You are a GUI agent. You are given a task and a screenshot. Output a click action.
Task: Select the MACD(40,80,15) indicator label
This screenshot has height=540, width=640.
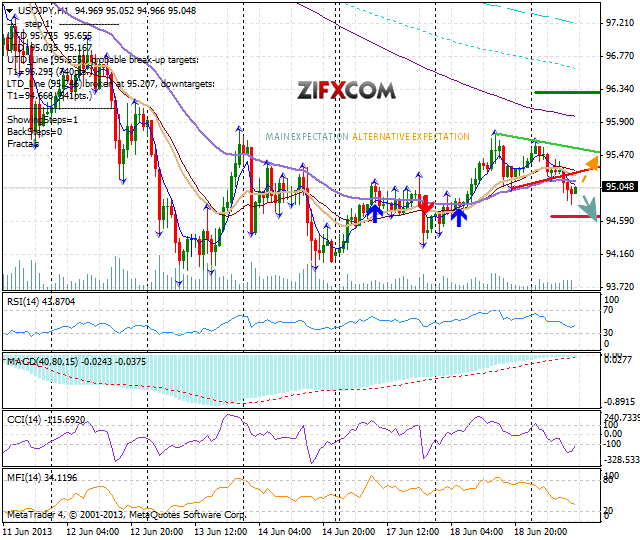click(76, 362)
